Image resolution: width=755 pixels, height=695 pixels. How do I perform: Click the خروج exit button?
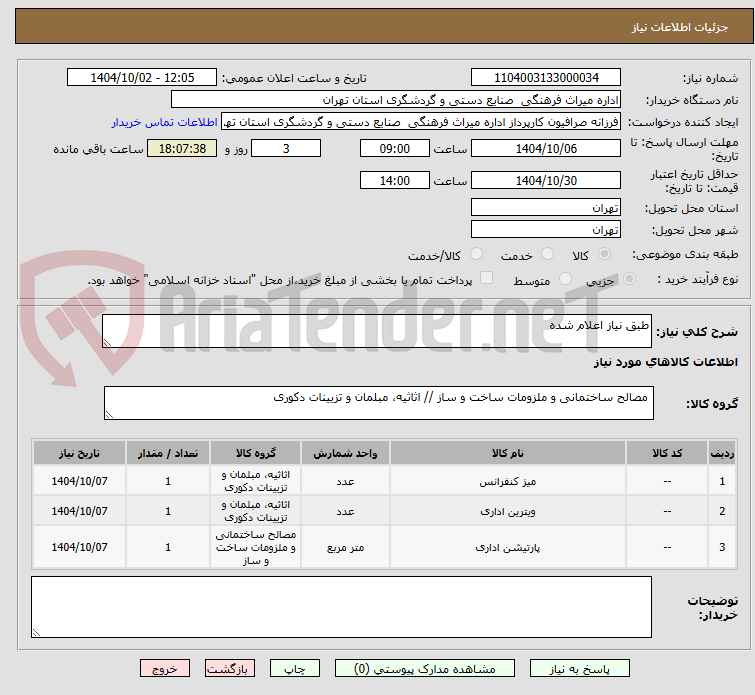(165, 669)
